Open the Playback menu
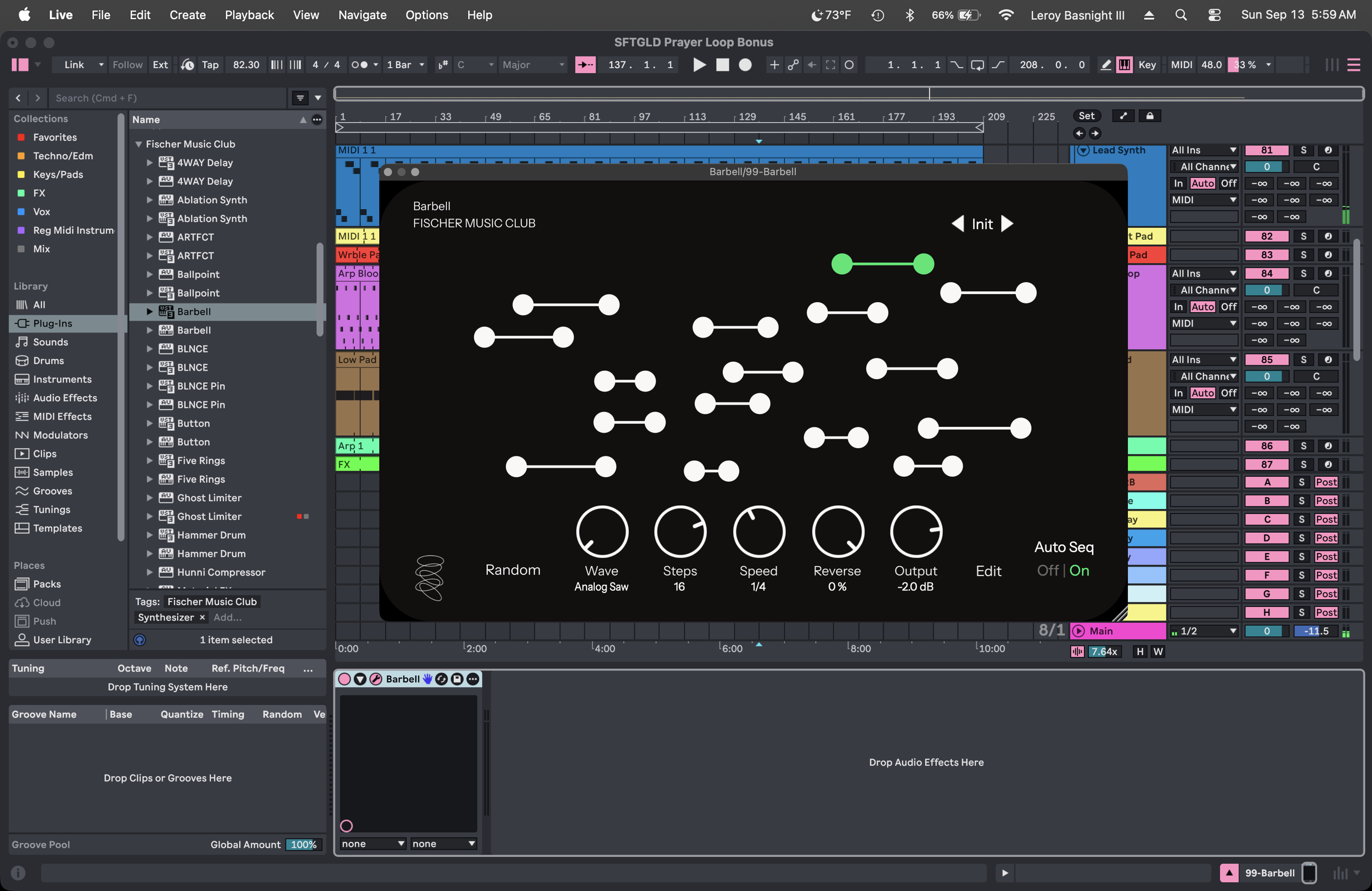The width and height of the screenshot is (1372, 891). tap(249, 15)
